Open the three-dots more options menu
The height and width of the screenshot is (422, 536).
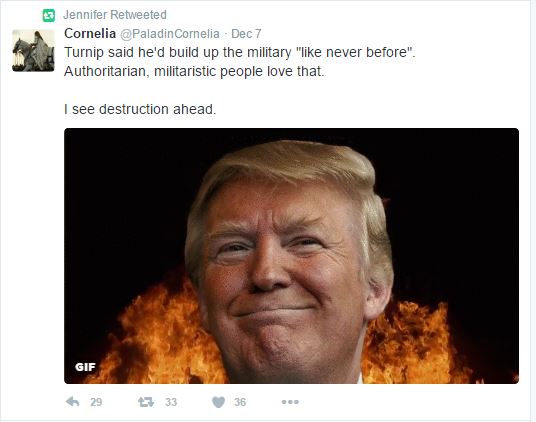tap(290, 402)
